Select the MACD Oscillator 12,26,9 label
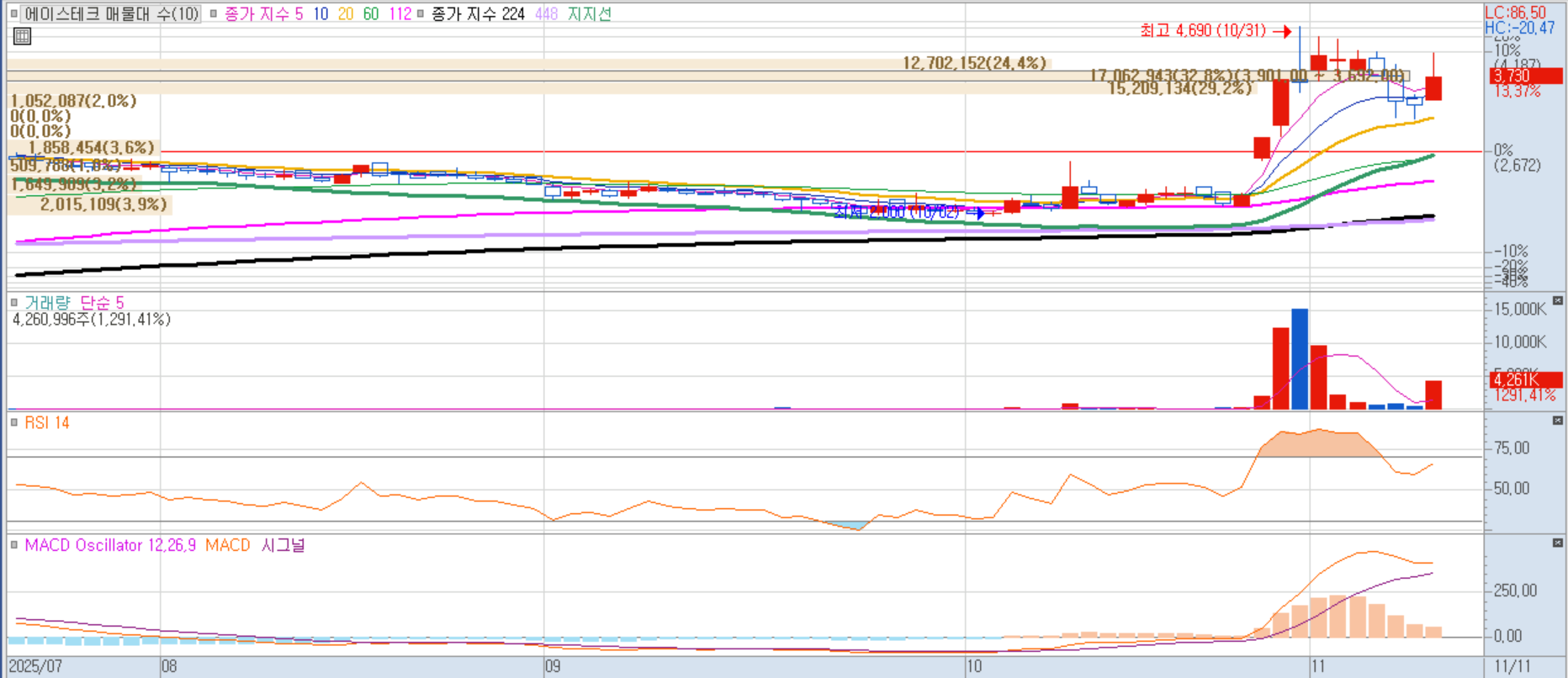Viewport: 1568px width, 678px height. click(x=110, y=545)
